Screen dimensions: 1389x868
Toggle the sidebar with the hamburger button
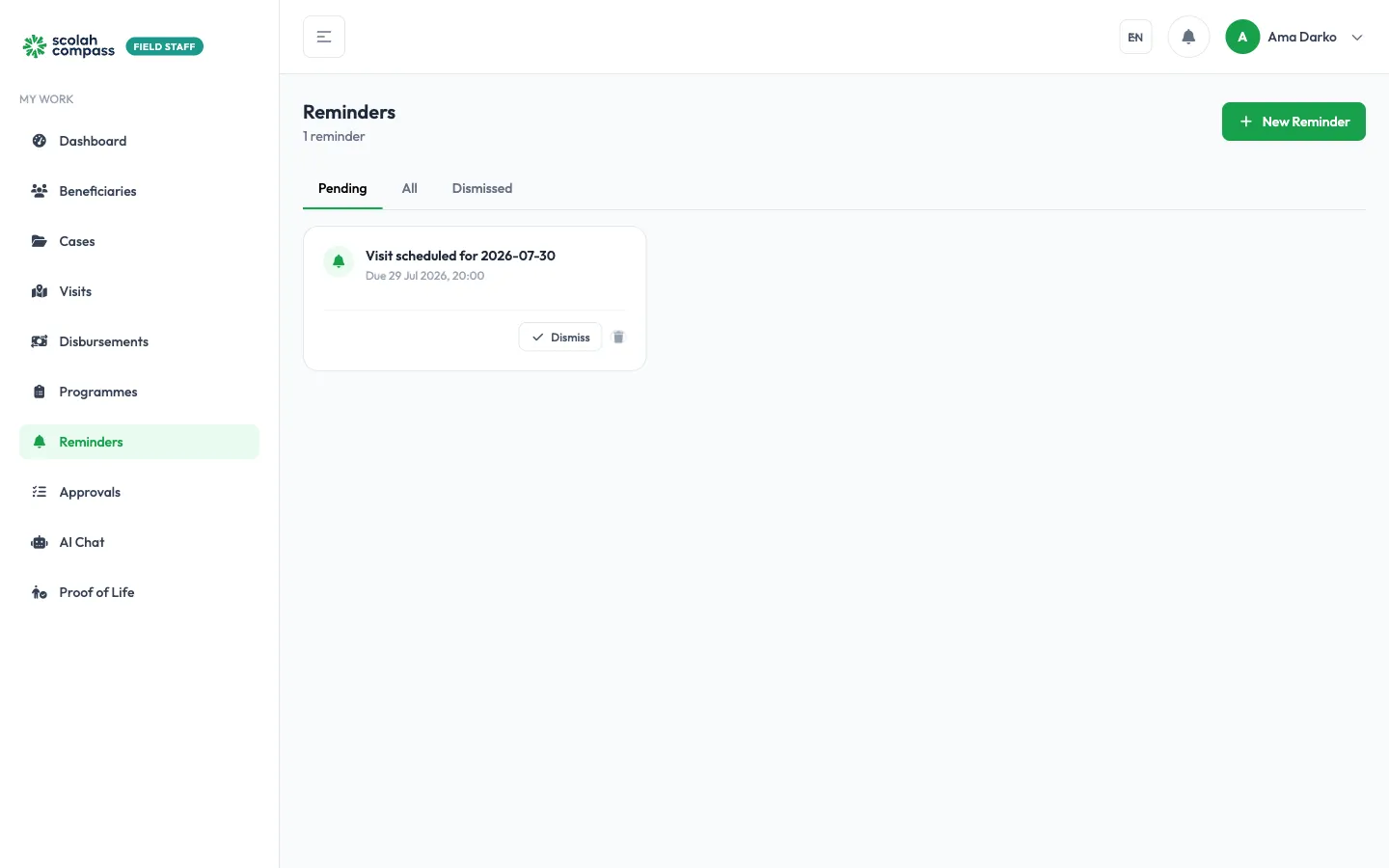pos(324,37)
